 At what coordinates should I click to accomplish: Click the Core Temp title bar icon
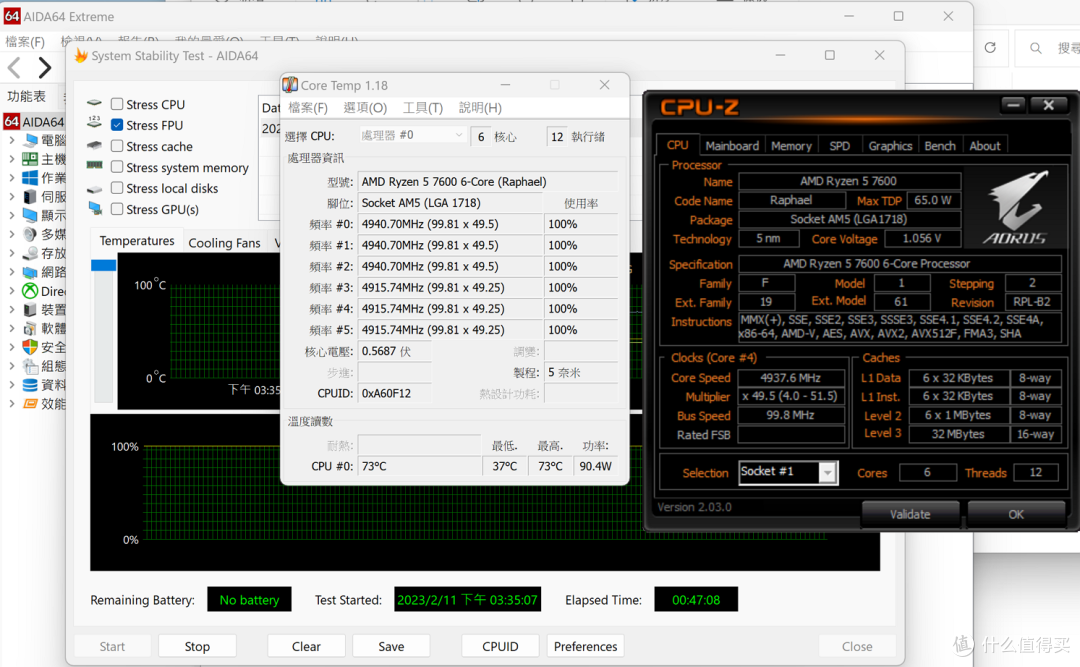coord(290,85)
